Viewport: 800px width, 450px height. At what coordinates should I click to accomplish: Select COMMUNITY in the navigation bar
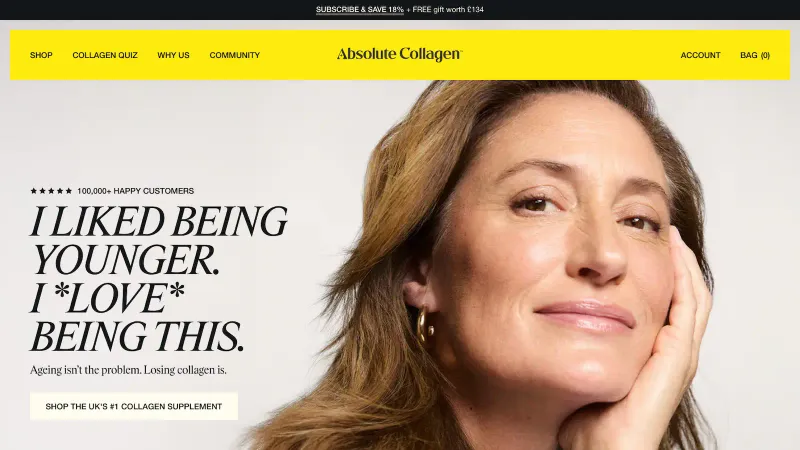coord(235,55)
